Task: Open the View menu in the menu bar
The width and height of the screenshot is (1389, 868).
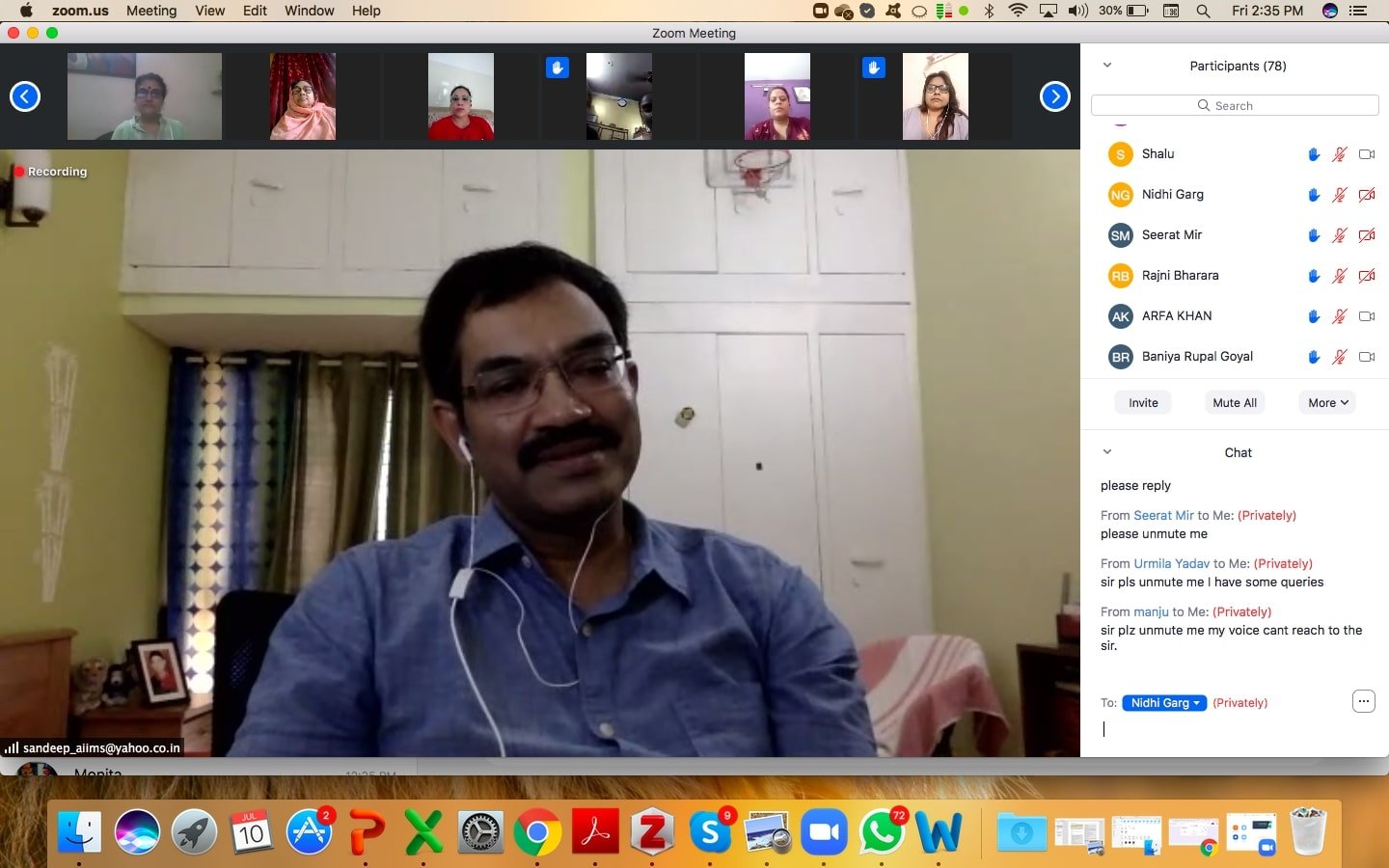Action: pyautogui.click(x=209, y=11)
